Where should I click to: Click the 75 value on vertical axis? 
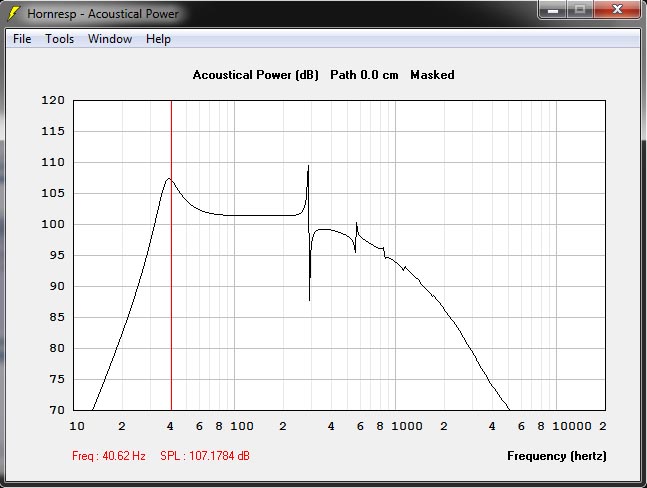point(57,379)
